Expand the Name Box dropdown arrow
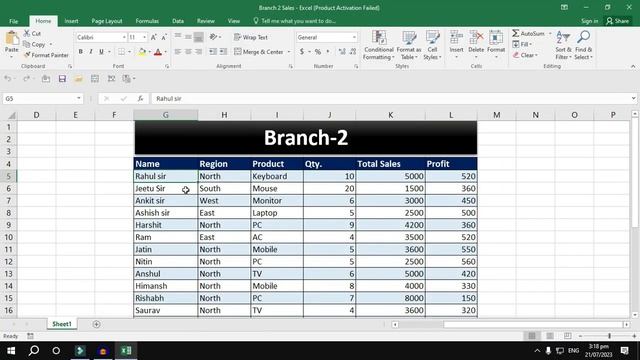The width and height of the screenshot is (640, 360). (x=79, y=98)
